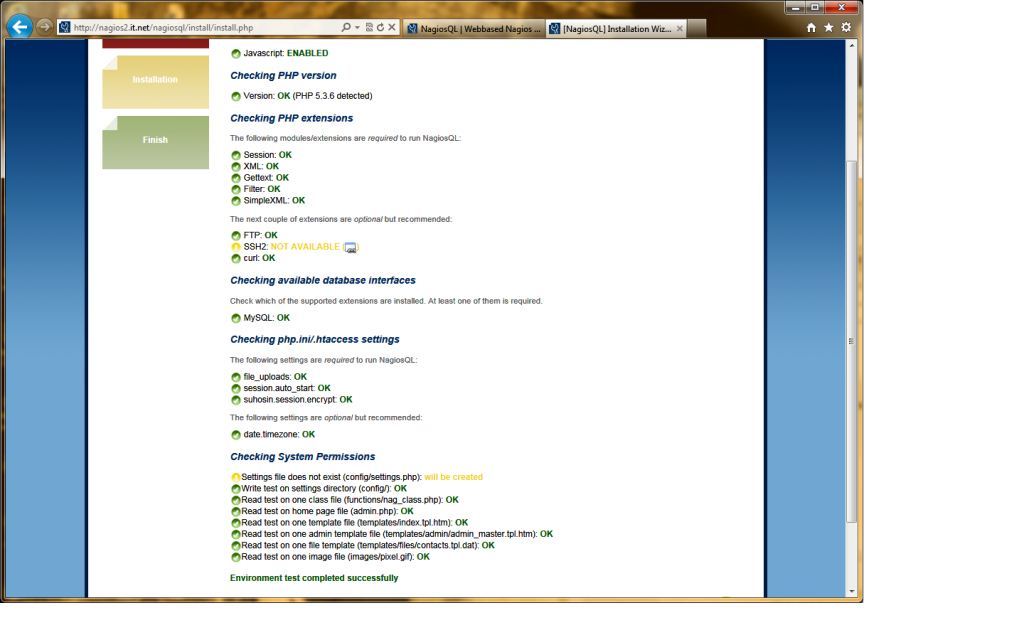Viewport: 1024px width, 640px height.
Task: Refresh the page with the reload icon
Action: pyautogui.click(x=380, y=27)
